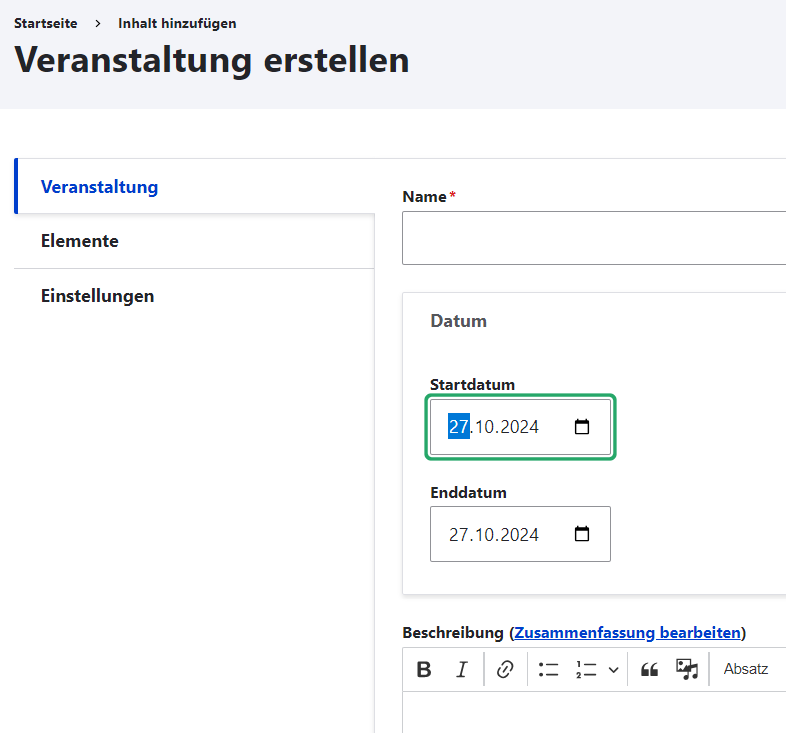The image size is (786, 733).
Task: Click the insert link toolbar icon
Action: [x=505, y=670]
